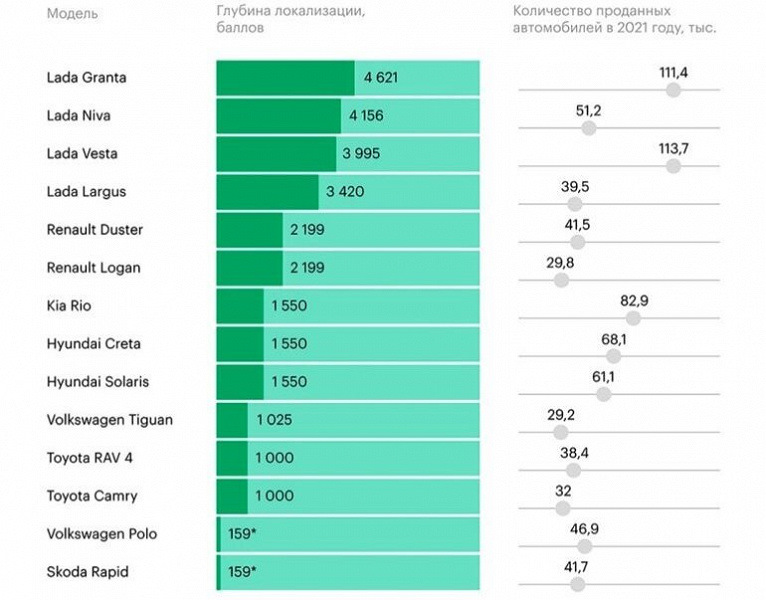This screenshot has width=766, height=600.
Task: Click the Модель column header
Action: pos(72,13)
